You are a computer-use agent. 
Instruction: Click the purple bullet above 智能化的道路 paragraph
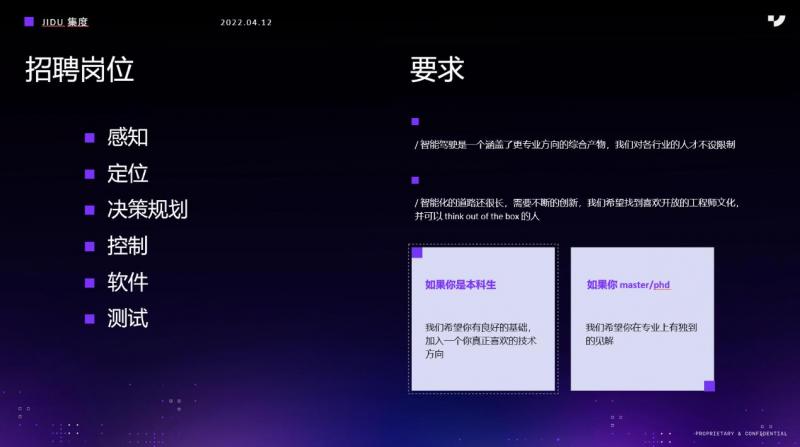[x=415, y=180]
